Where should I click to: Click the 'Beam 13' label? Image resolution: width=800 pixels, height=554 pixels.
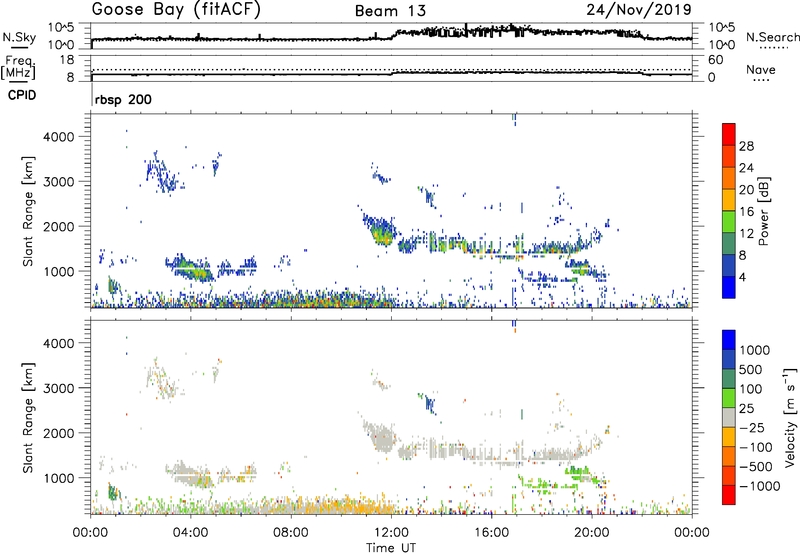point(390,11)
